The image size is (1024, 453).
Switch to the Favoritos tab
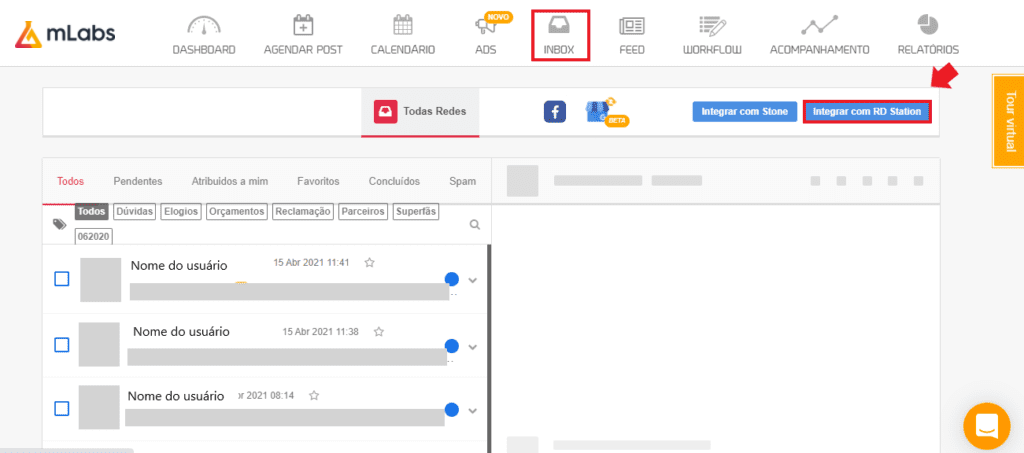[x=318, y=181]
